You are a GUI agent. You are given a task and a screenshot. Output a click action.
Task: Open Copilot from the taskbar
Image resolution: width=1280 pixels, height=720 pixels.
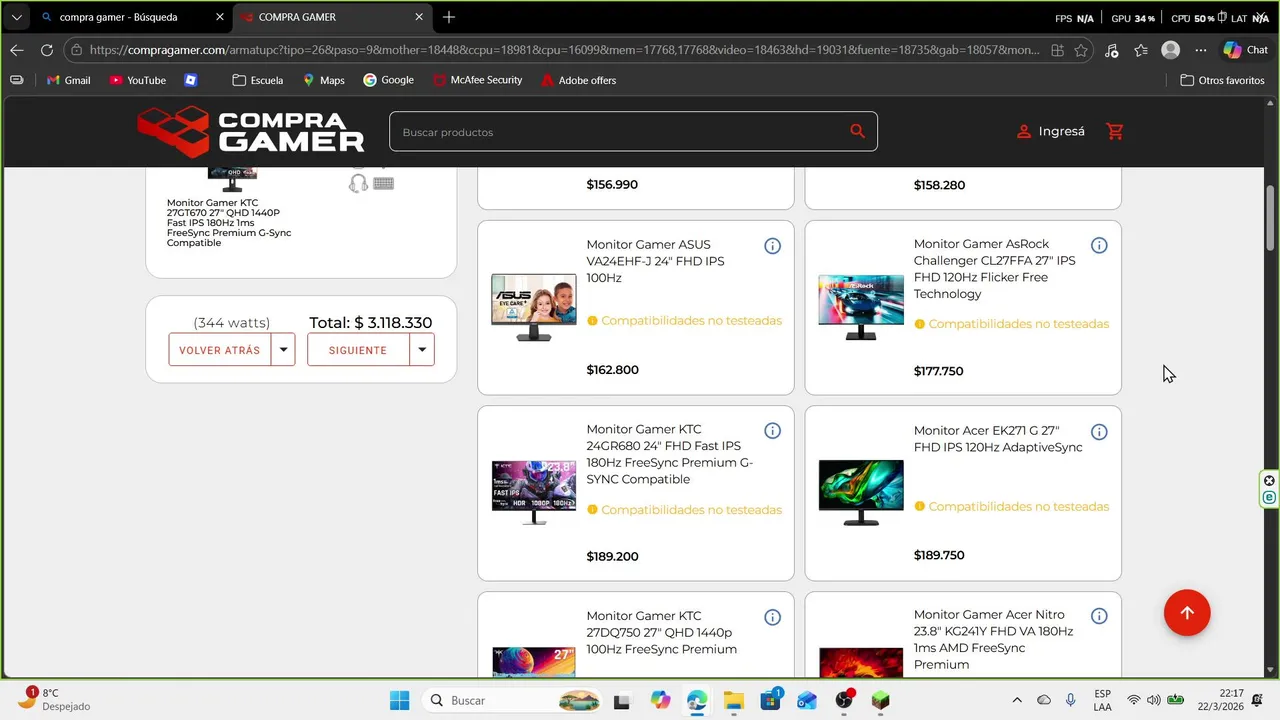[x=660, y=700]
